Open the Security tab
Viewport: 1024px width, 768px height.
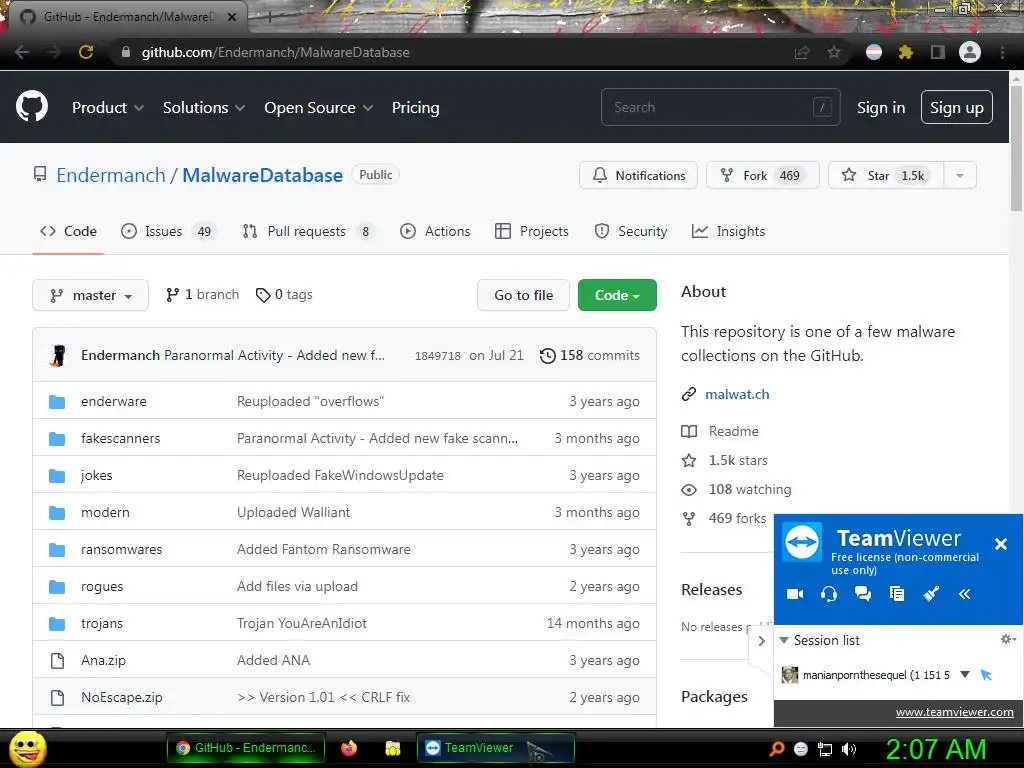pyautogui.click(x=631, y=231)
